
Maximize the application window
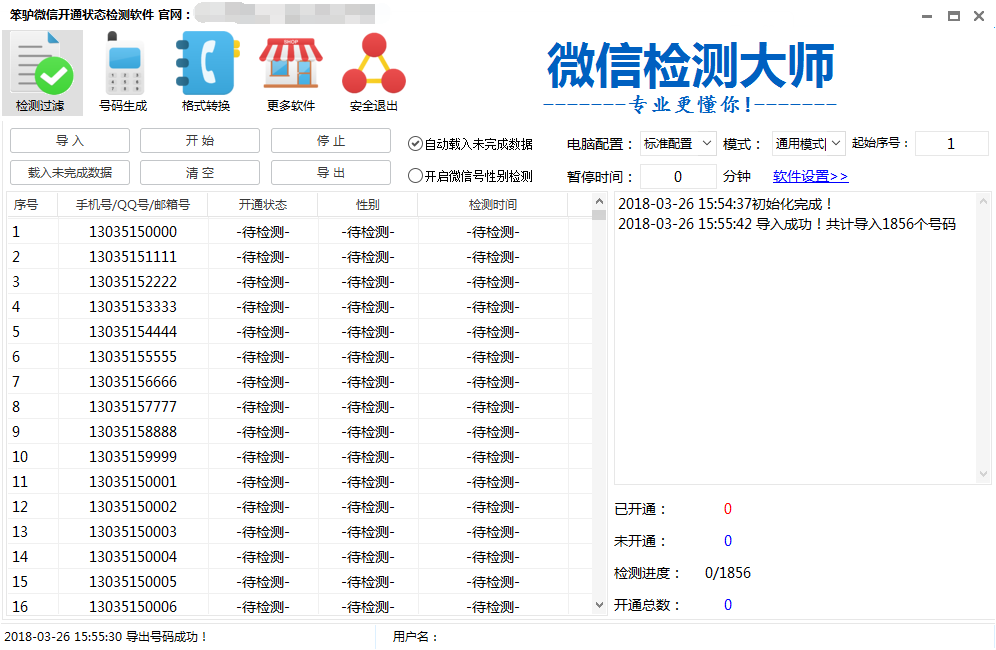click(x=953, y=16)
